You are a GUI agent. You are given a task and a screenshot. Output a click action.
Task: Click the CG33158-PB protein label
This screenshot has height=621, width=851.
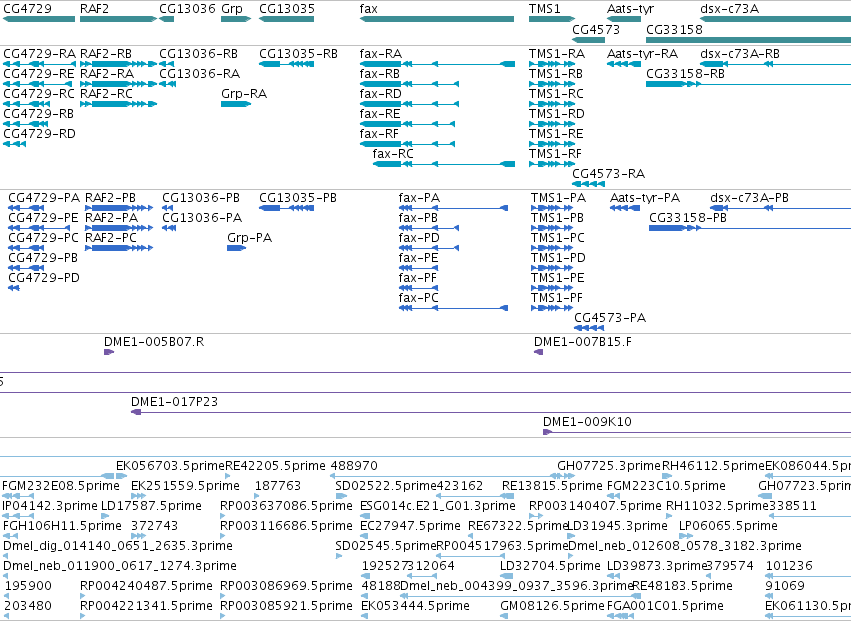(x=688, y=218)
